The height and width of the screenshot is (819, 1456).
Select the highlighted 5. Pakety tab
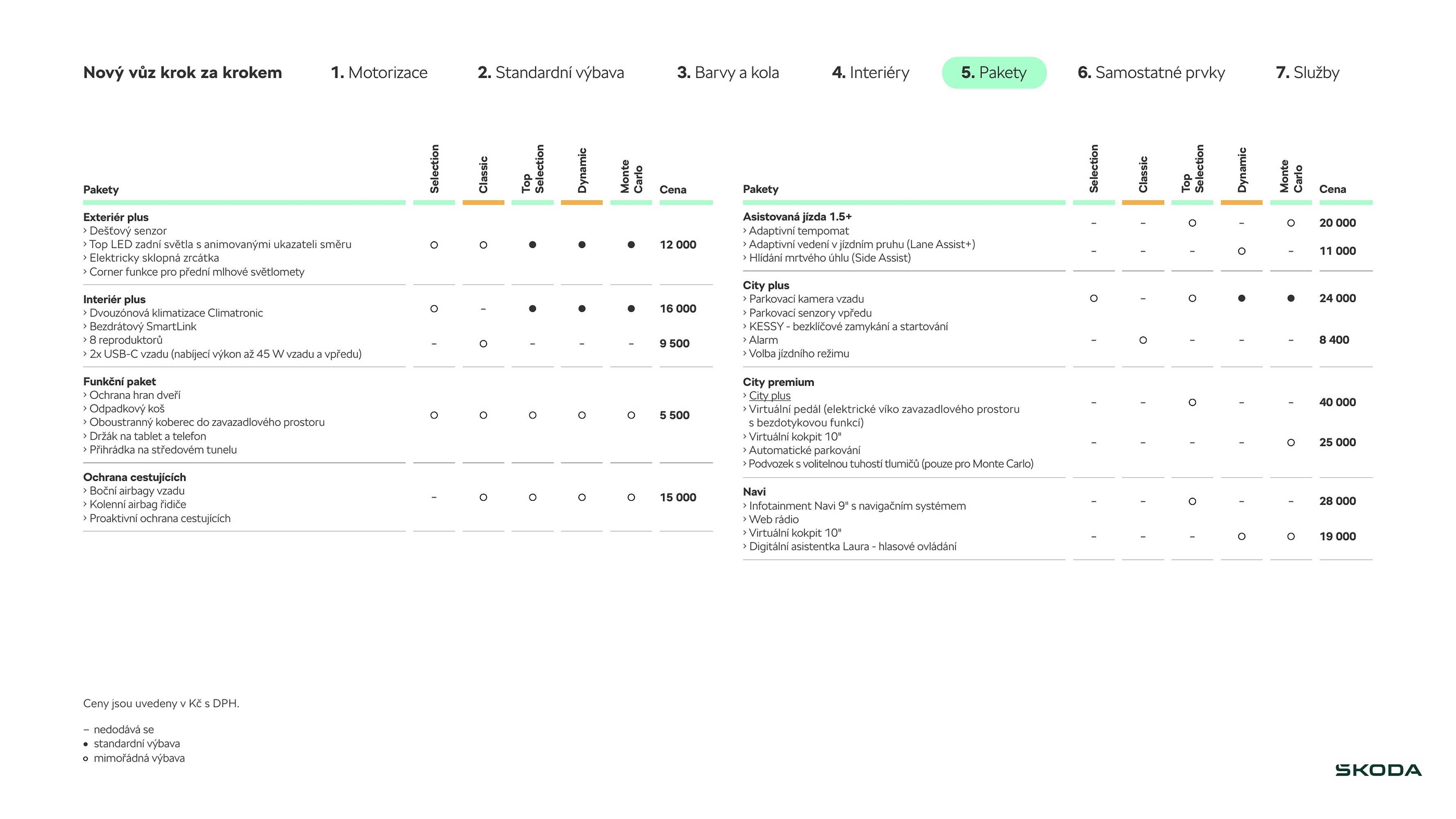(994, 72)
